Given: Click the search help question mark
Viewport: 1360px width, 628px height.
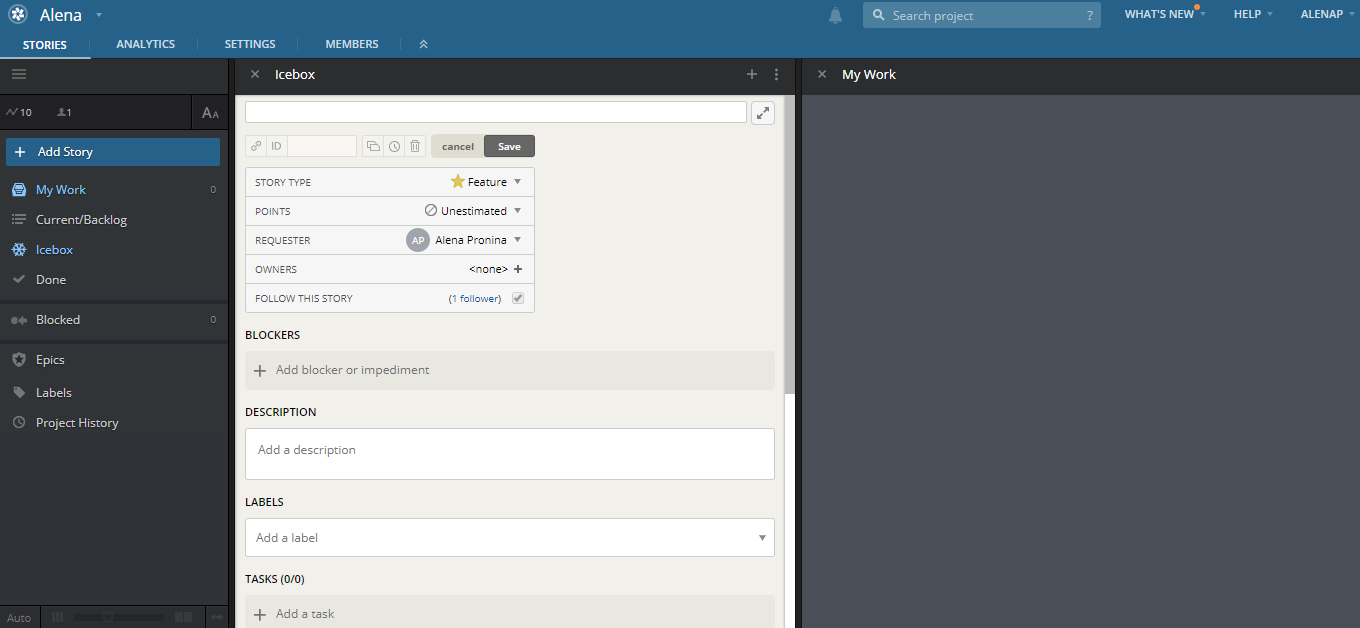Looking at the screenshot, I should (x=1089, y=15).
